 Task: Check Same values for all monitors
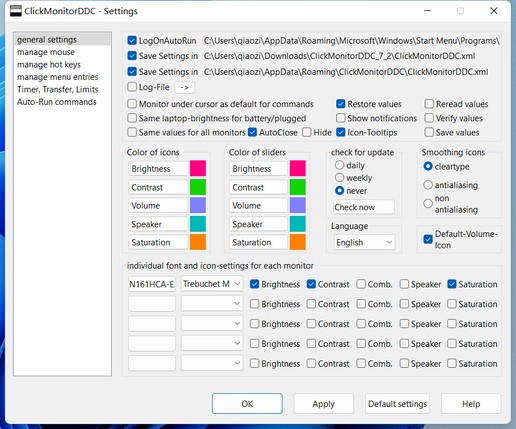click(x=132, y=132)
